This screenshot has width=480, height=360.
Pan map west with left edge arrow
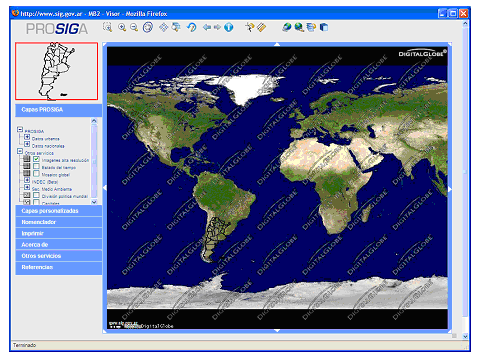(x=105, y=188)
